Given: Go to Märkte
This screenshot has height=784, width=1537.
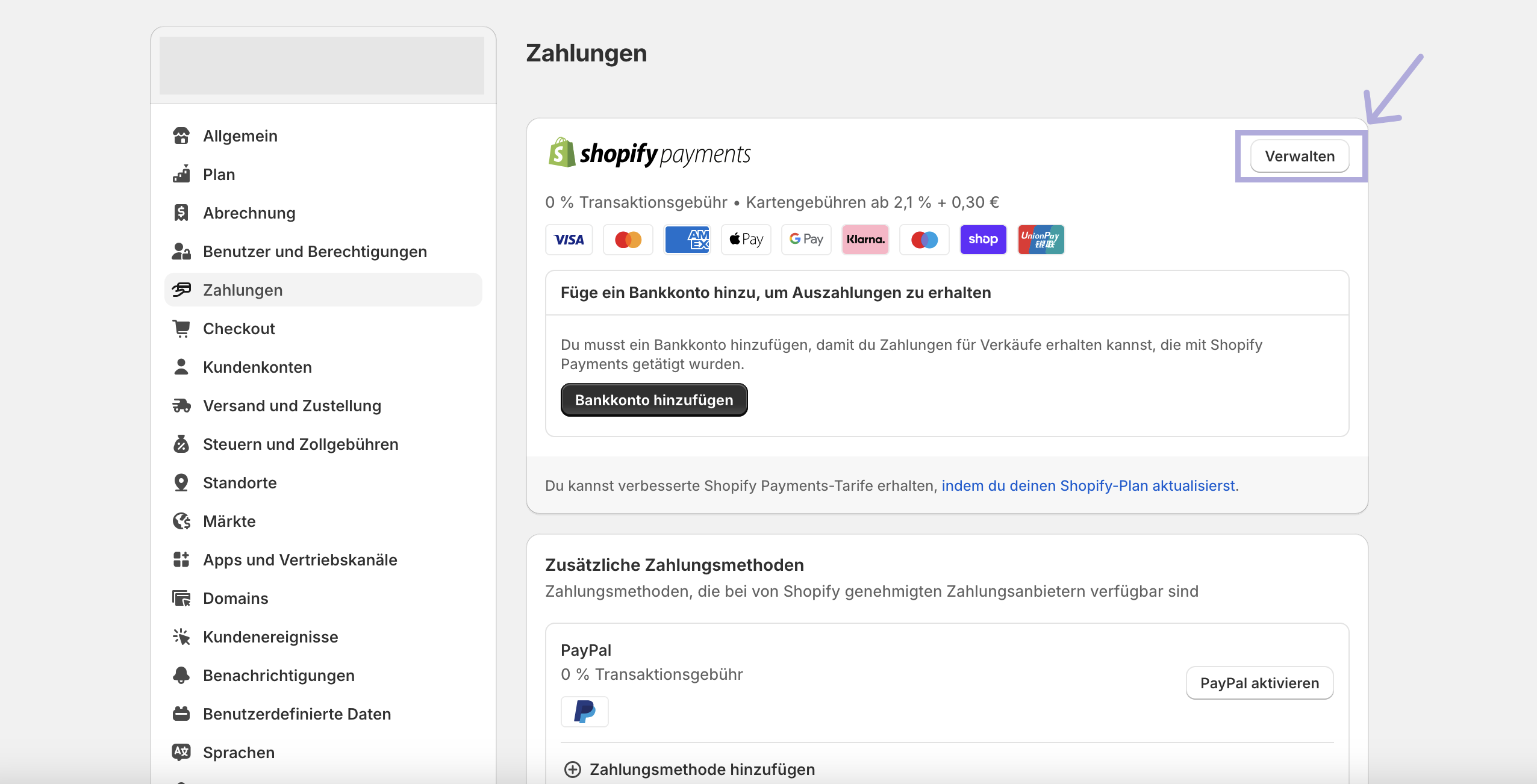Looking at the screenshot, I should click(323, 521).
